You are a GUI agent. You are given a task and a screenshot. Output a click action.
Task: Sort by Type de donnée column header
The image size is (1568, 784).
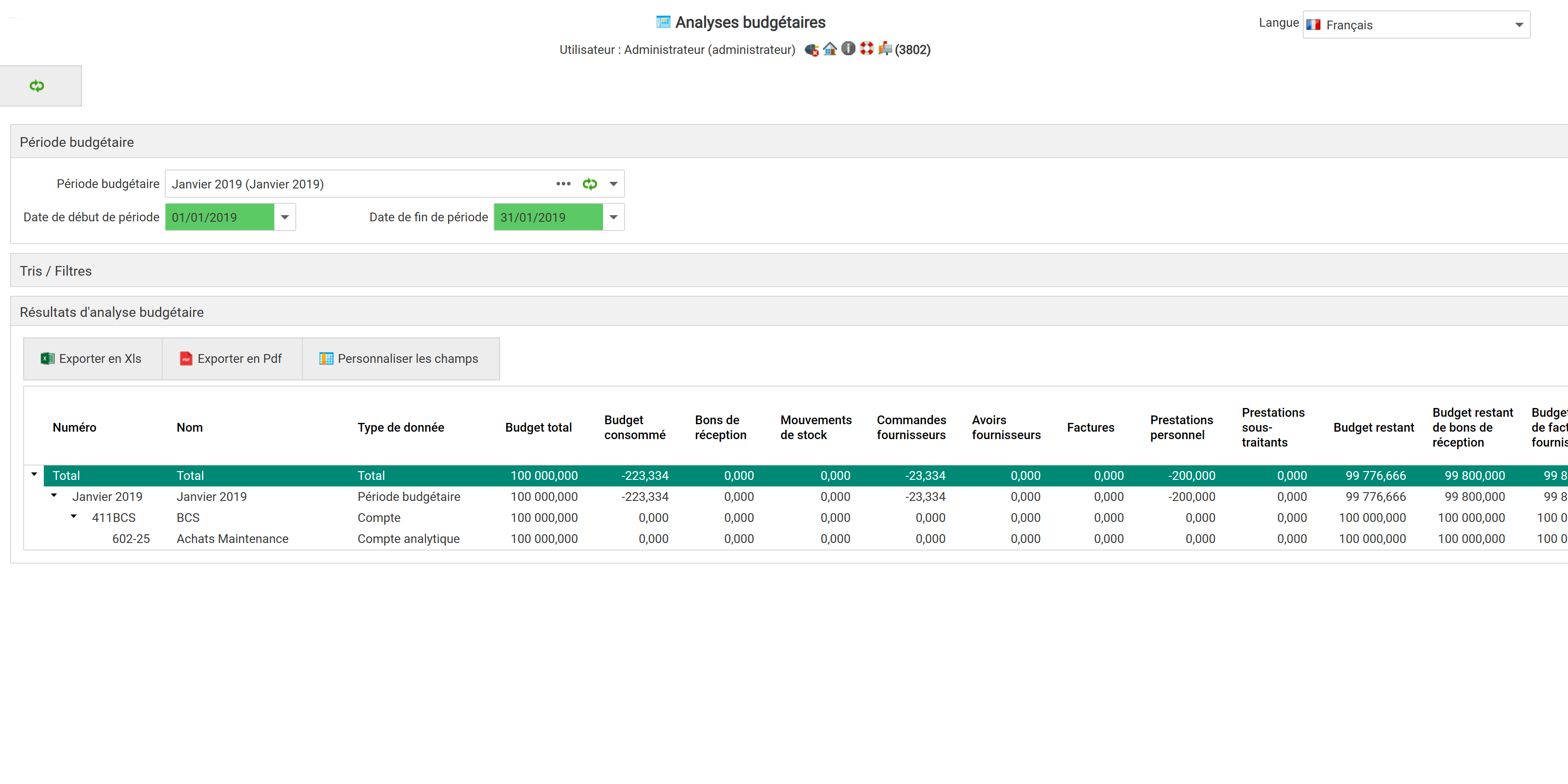click(x=401, y=427)
